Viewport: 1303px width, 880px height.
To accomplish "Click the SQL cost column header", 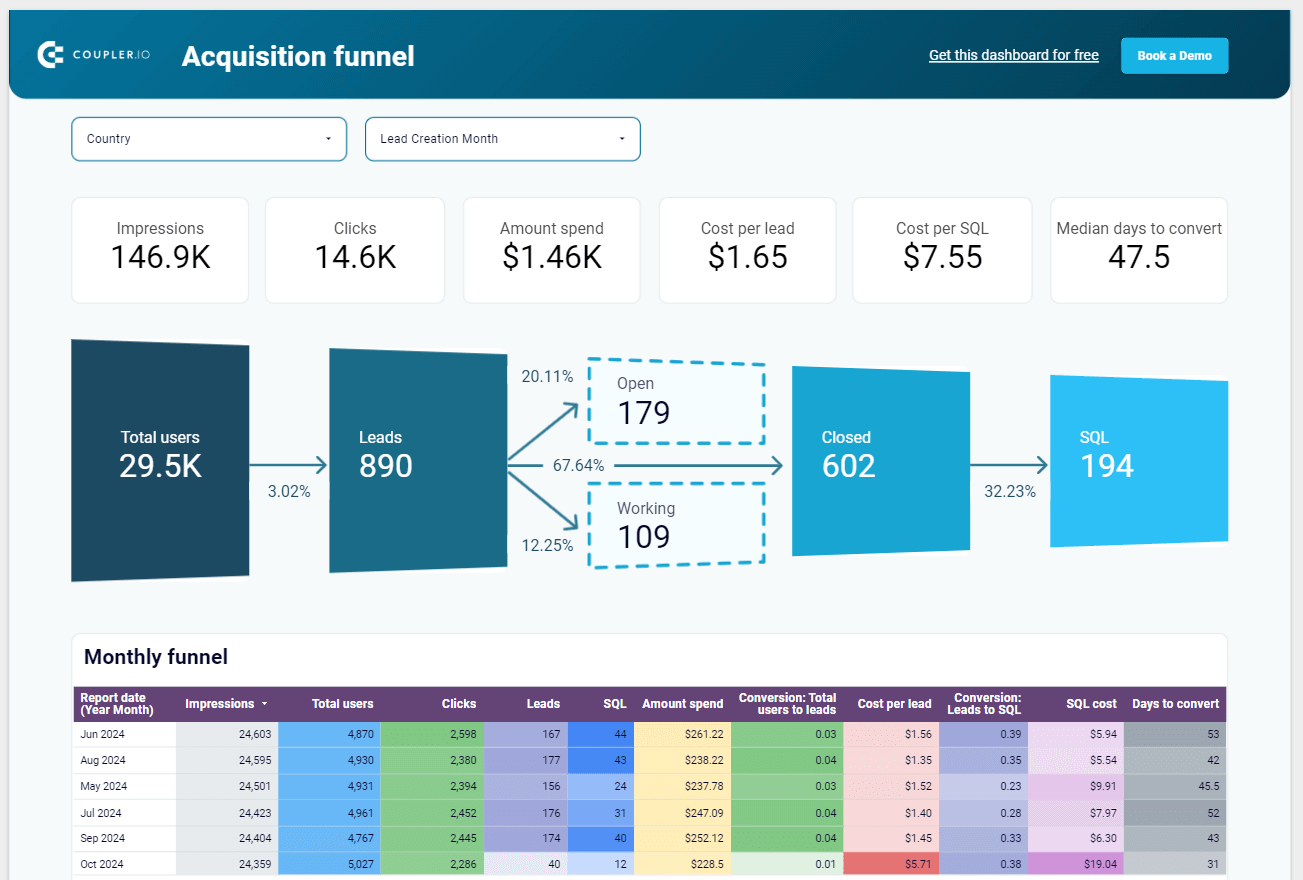I will [x=1091, y=704].
